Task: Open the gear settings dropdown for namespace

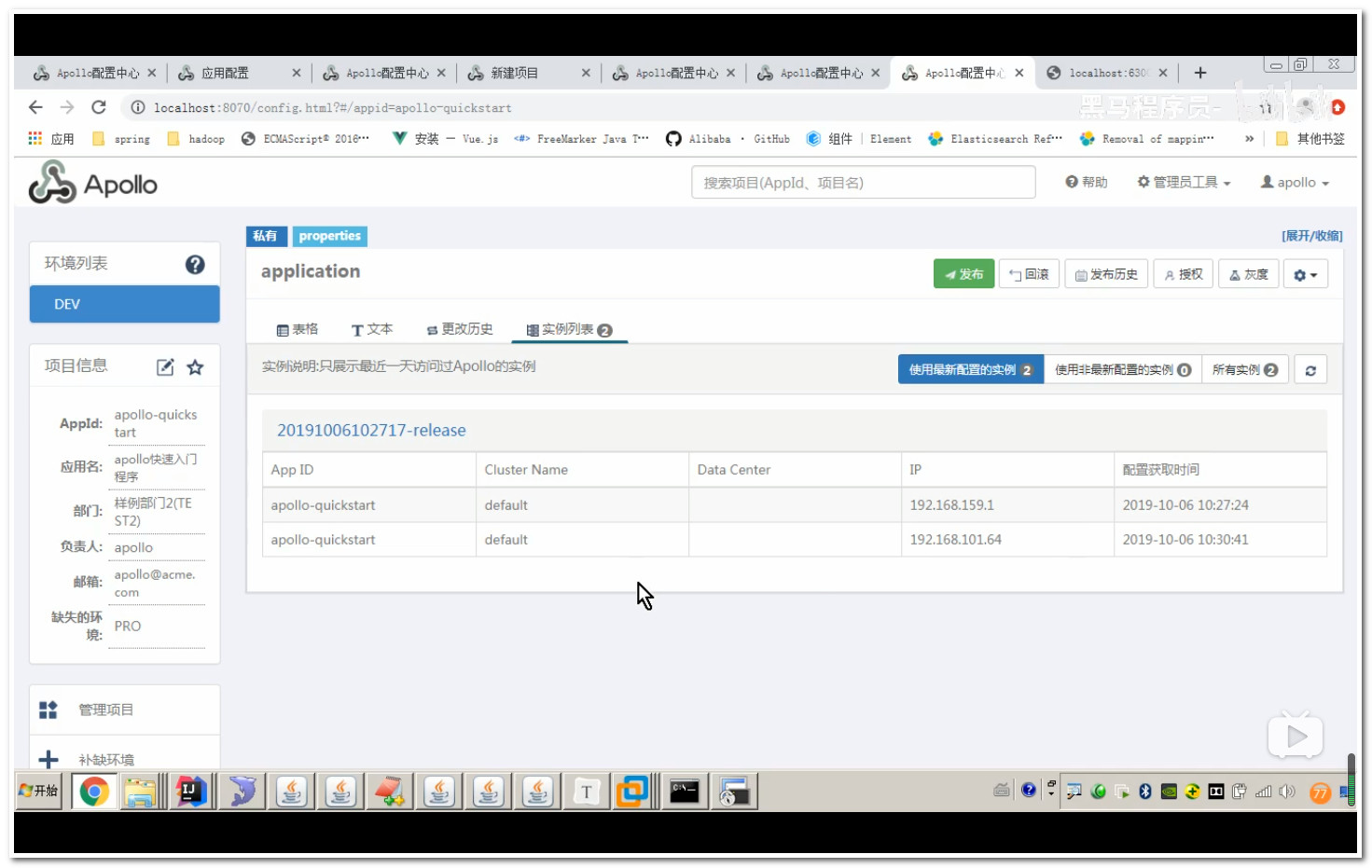Action: (1306, 274)
